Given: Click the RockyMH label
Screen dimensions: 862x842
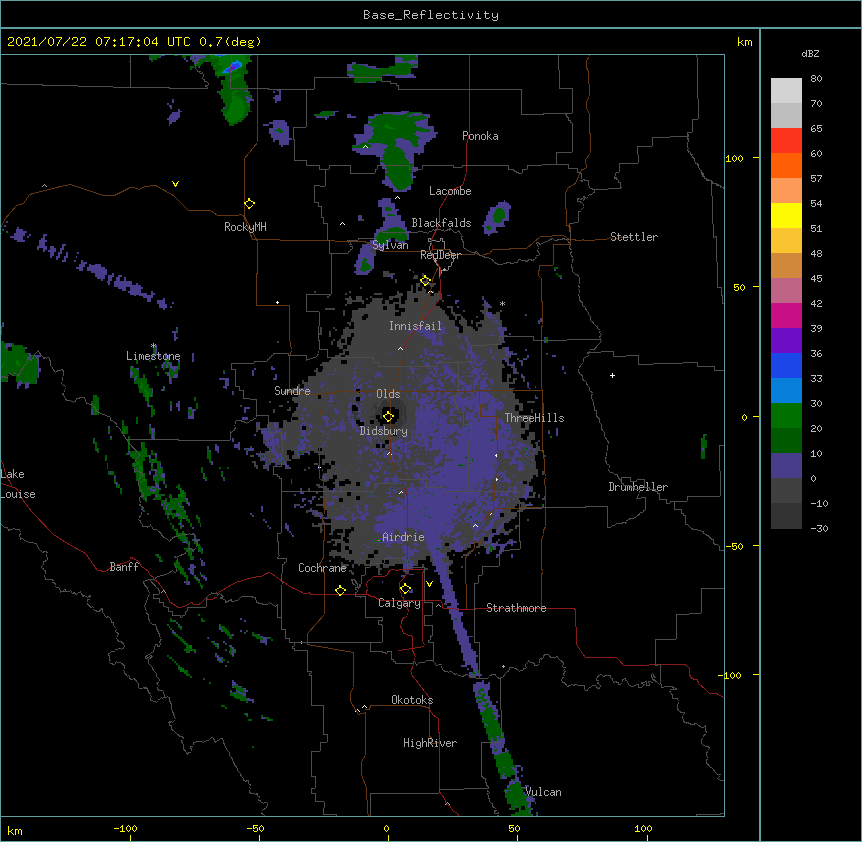Looking at the screenshot, I should point(245,227).
